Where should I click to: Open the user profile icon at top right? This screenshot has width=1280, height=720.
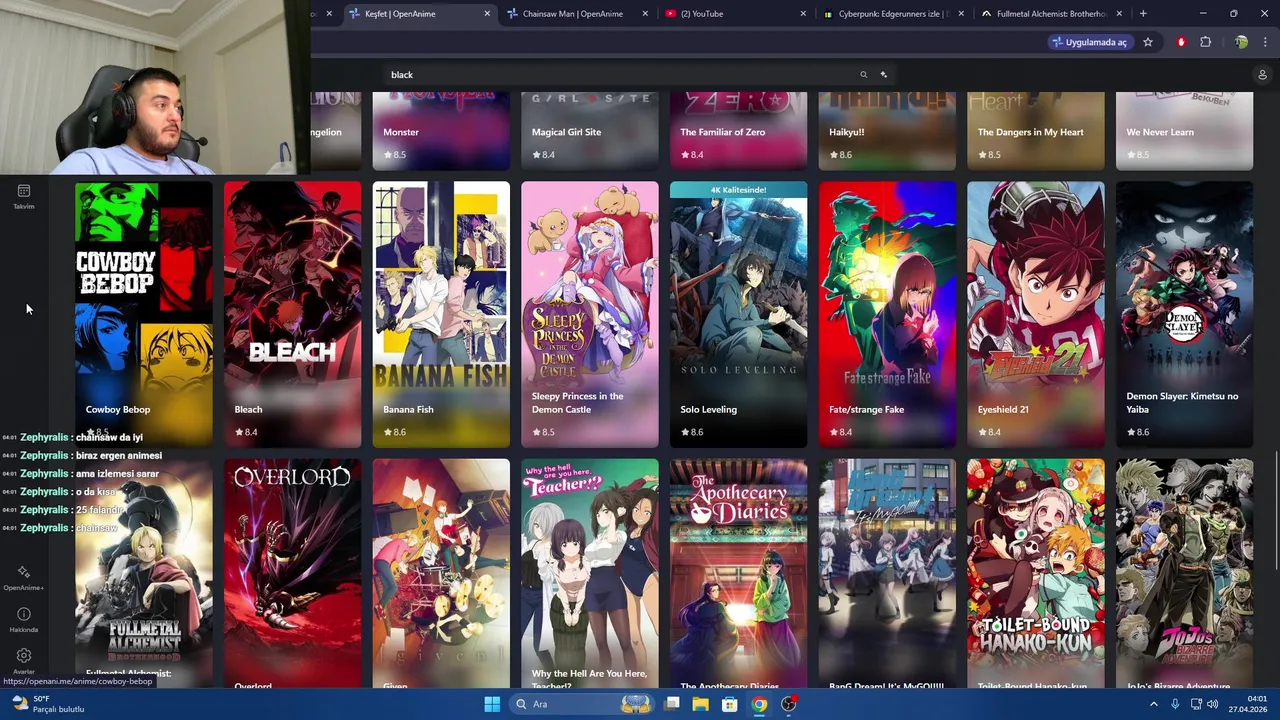pos(1262,75)
